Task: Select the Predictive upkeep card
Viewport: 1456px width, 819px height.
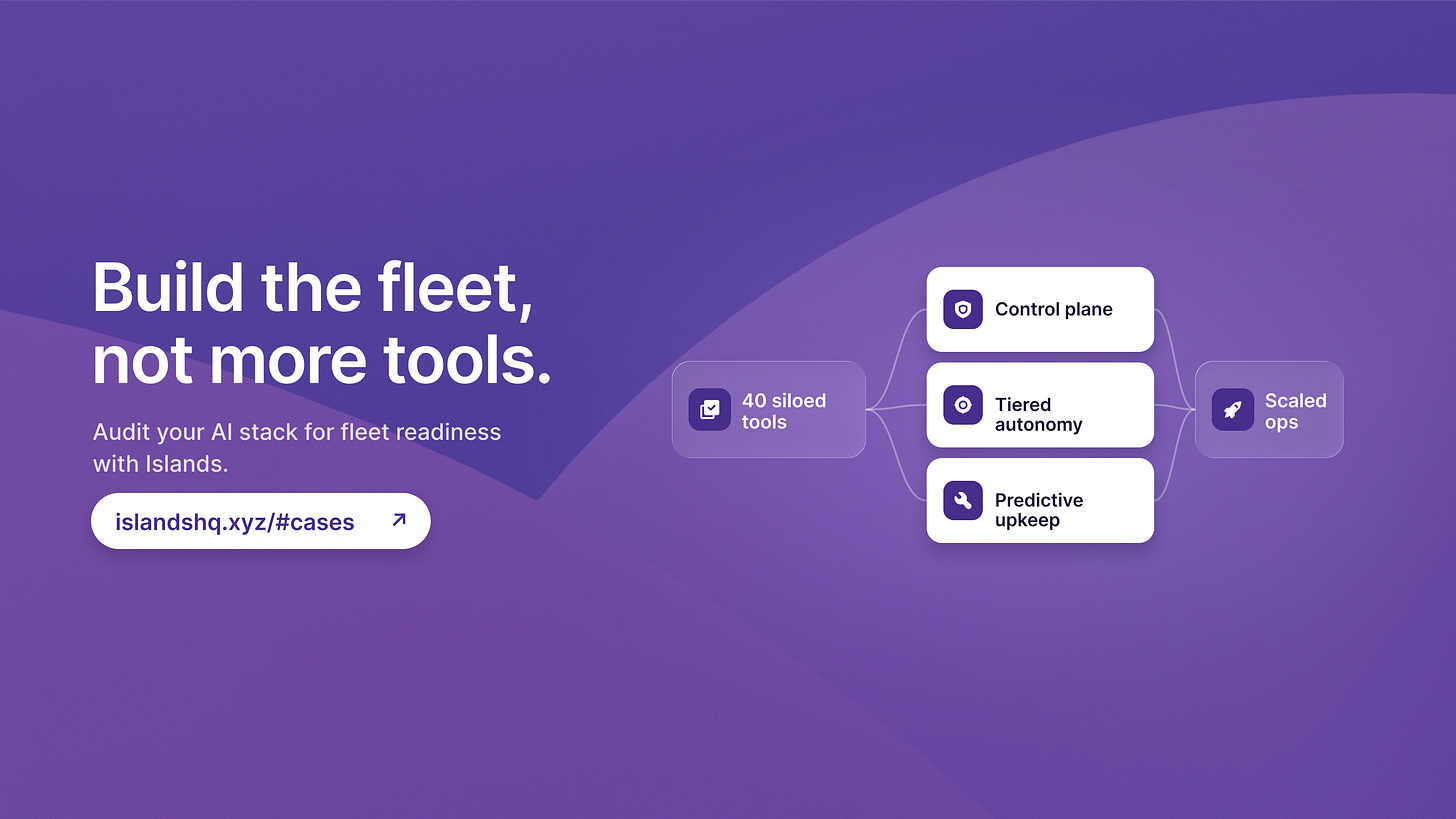Action: tap(1040, 500)
